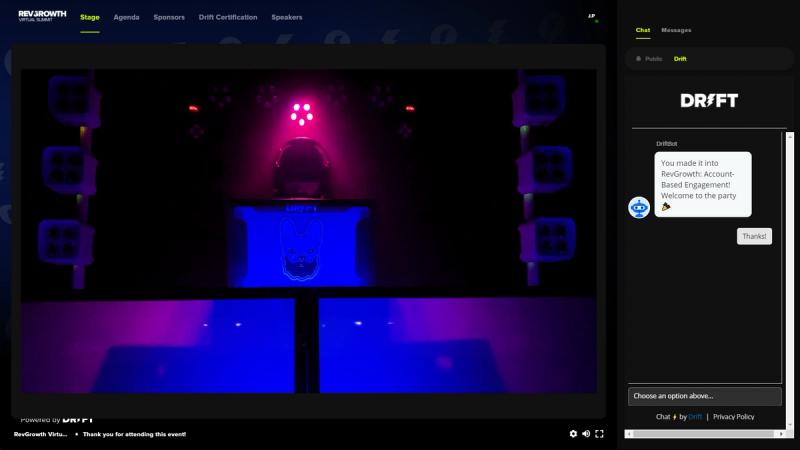Open the Privacy Policy link
Screen dimensions: 800x450
click(x=734, y=417)
